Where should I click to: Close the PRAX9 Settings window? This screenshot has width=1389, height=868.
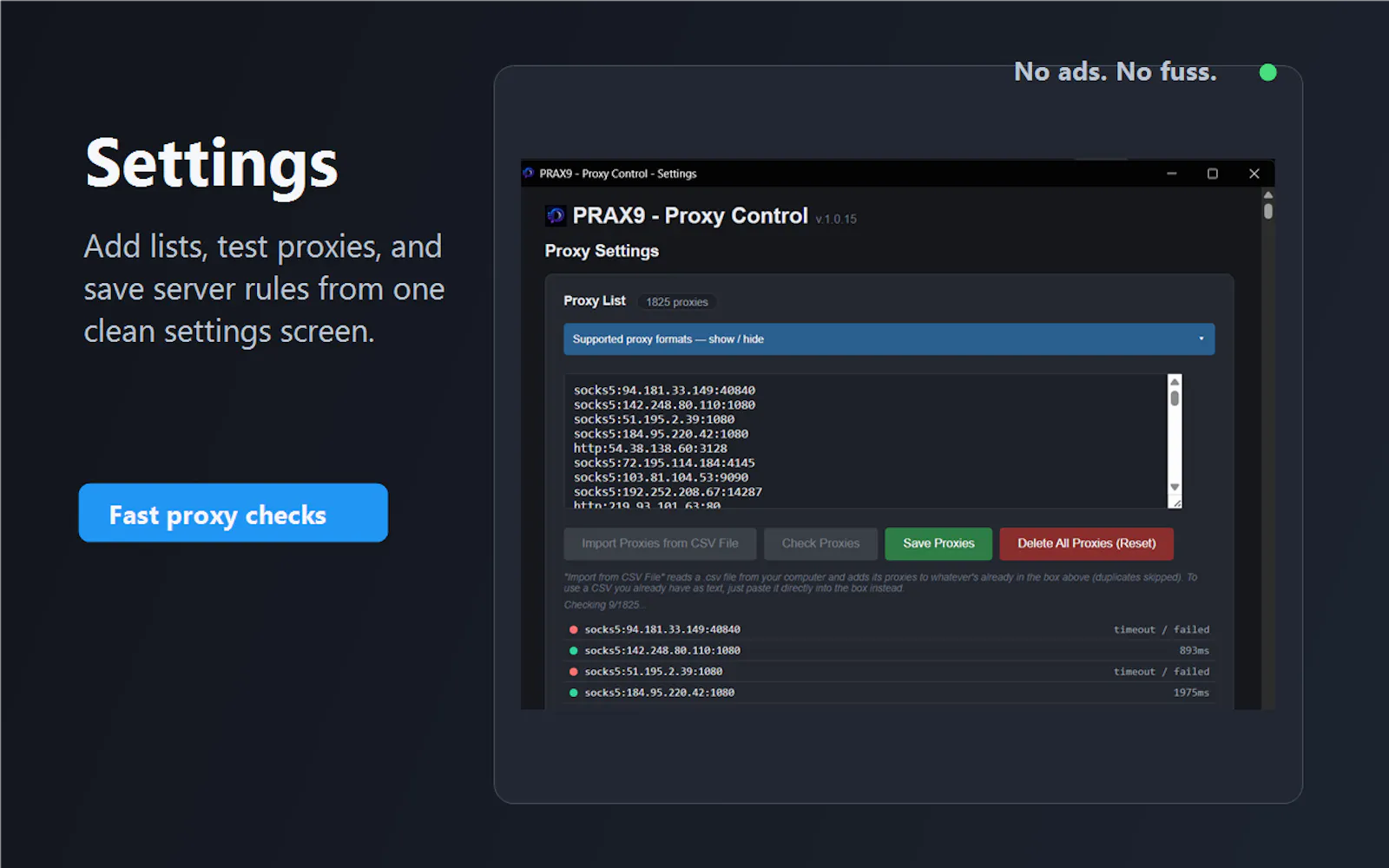[1254, 174]
